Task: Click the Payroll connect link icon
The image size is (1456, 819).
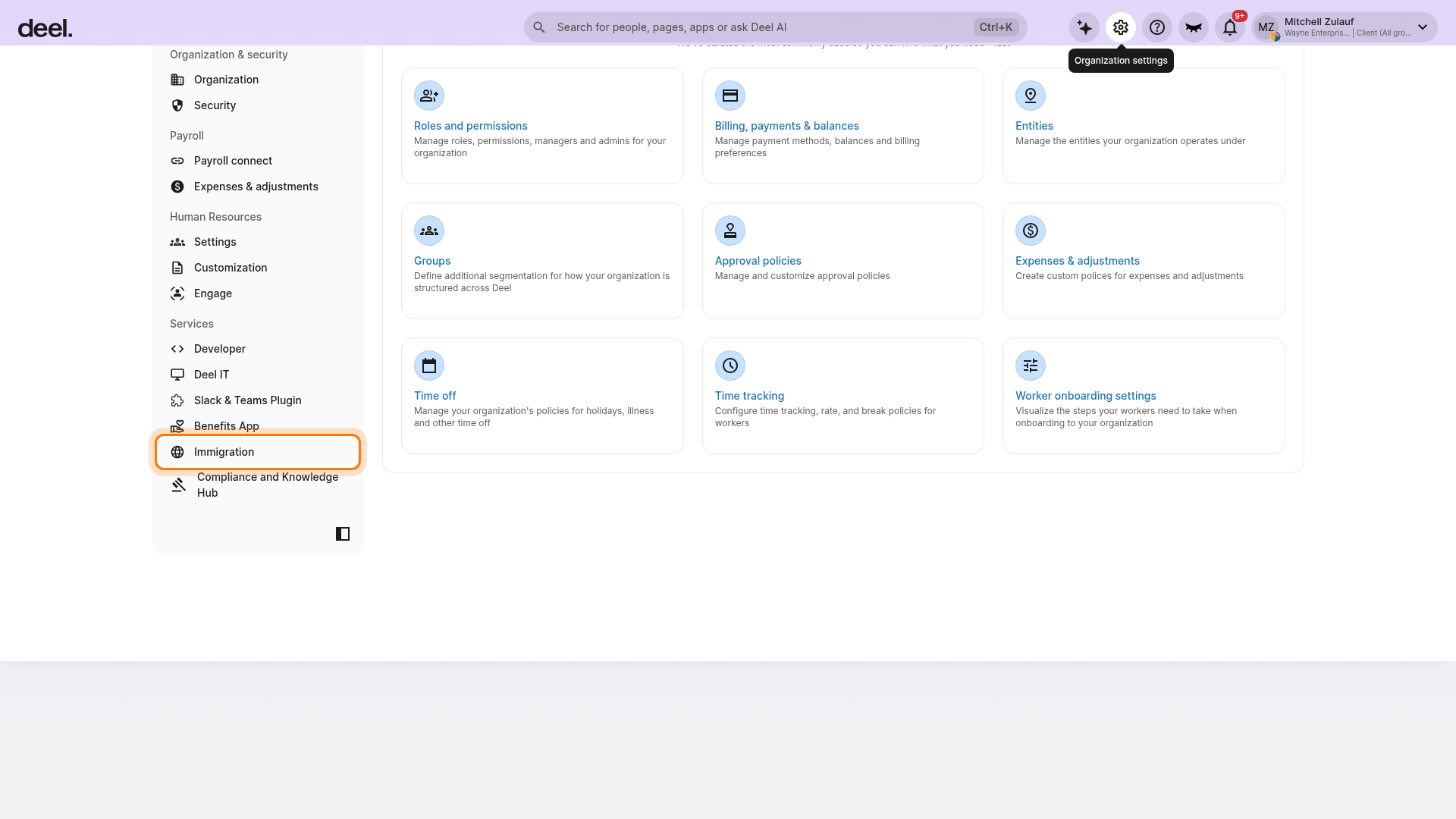Action: 177,161
